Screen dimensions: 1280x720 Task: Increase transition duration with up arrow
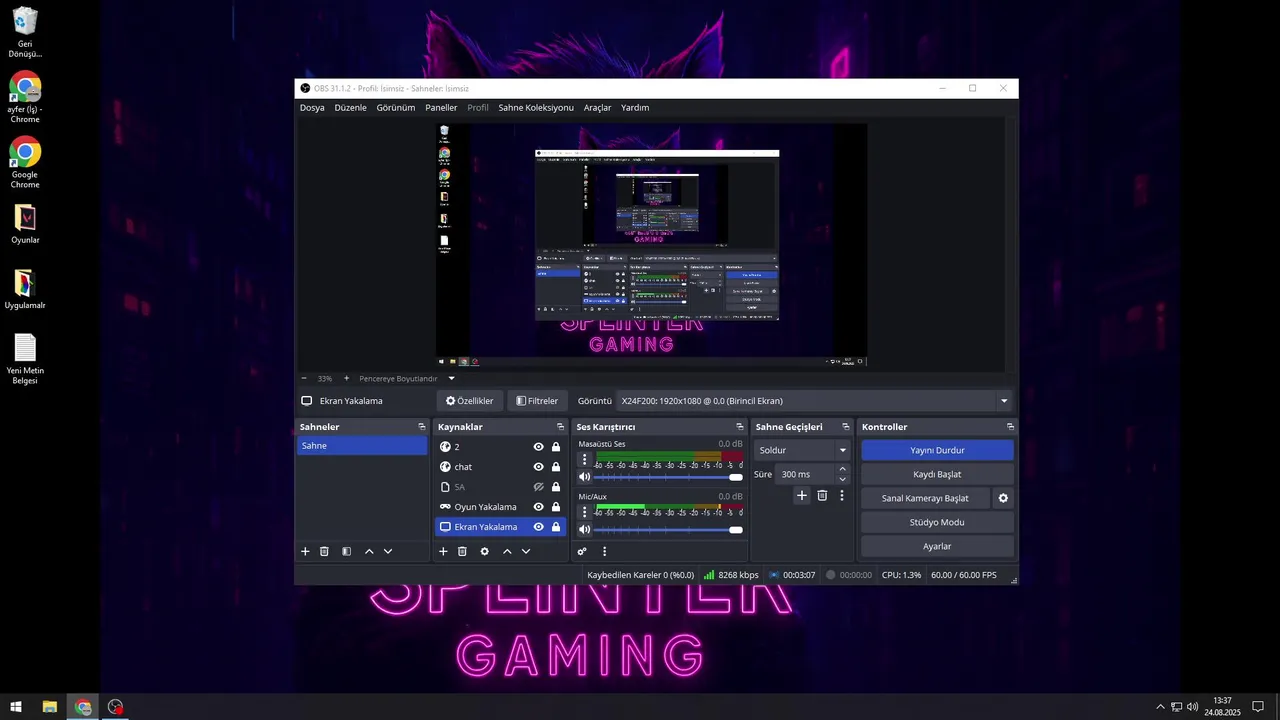pyautogui.click(x=842, y=469)
